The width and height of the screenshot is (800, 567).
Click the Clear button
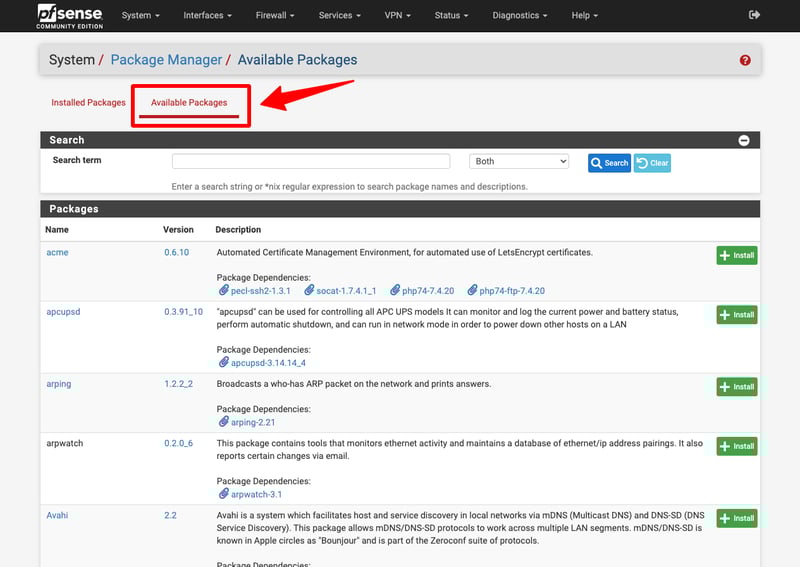click(x=652, y=163)
